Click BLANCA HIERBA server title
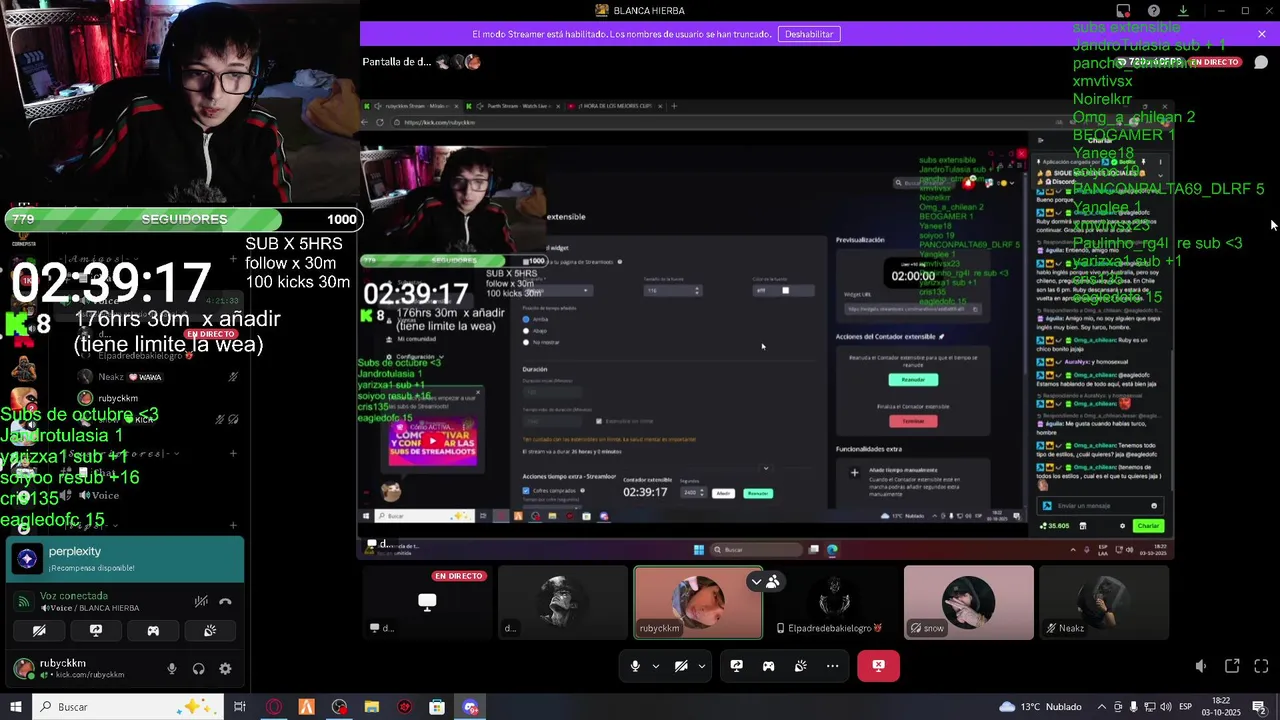1280x720 pixels. click(x=649, y=11)
